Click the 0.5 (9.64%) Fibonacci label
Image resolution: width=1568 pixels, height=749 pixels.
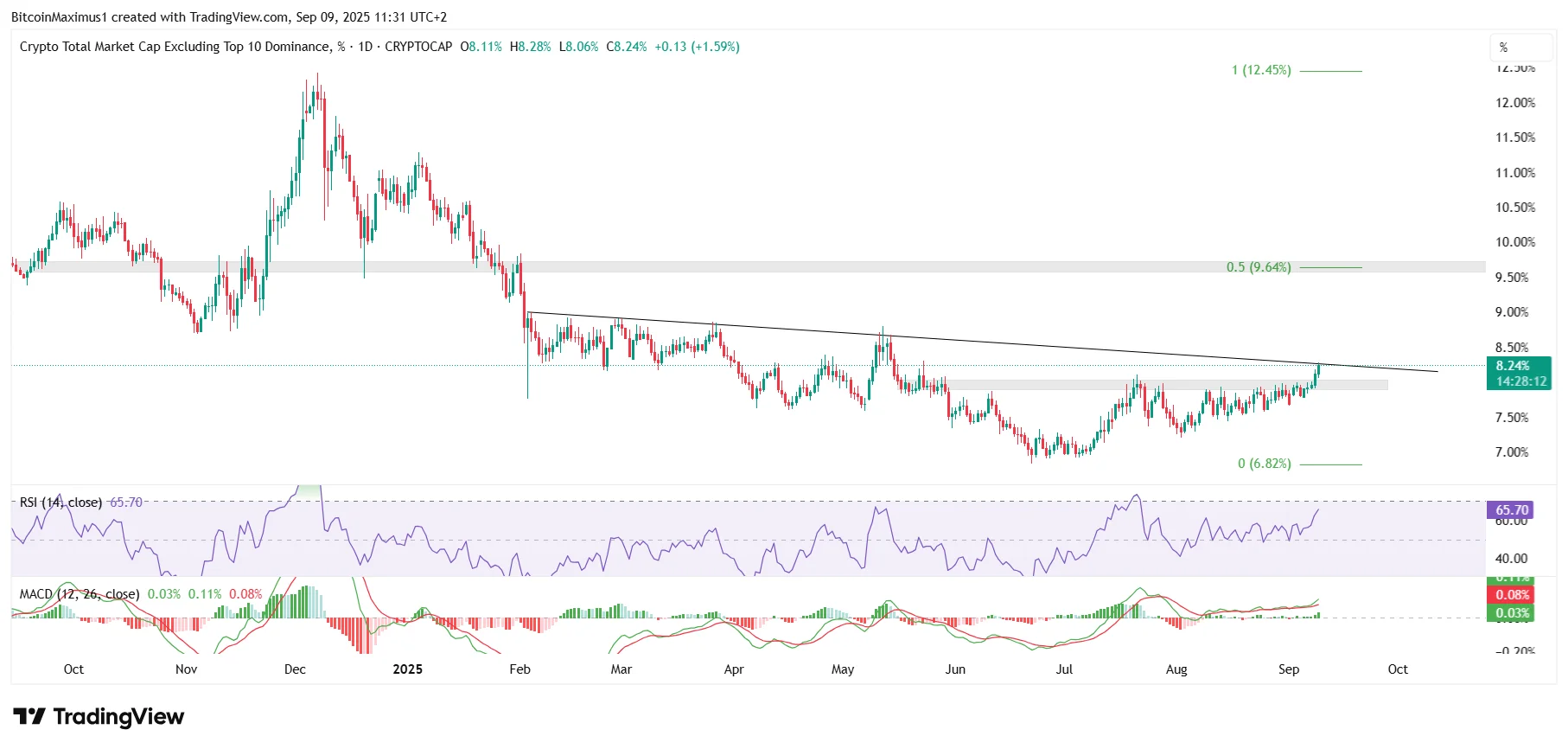(x=1259, y=267)
